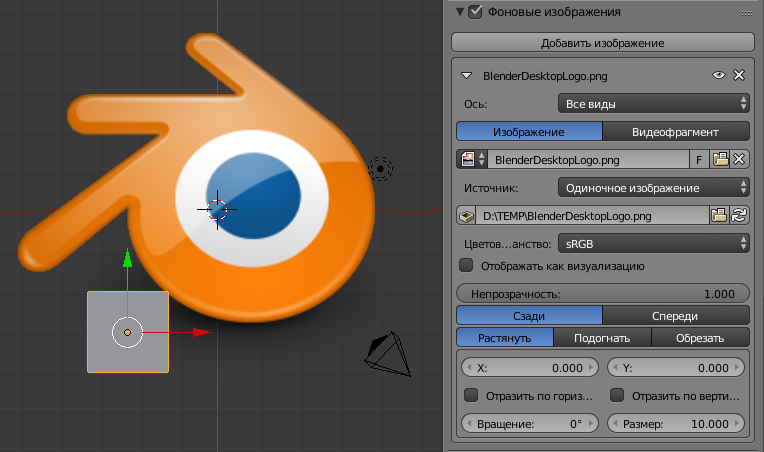Switch to Видеофрагмент tab
The width and height of the screenshot is (764, 452).
tap(676, 132)
